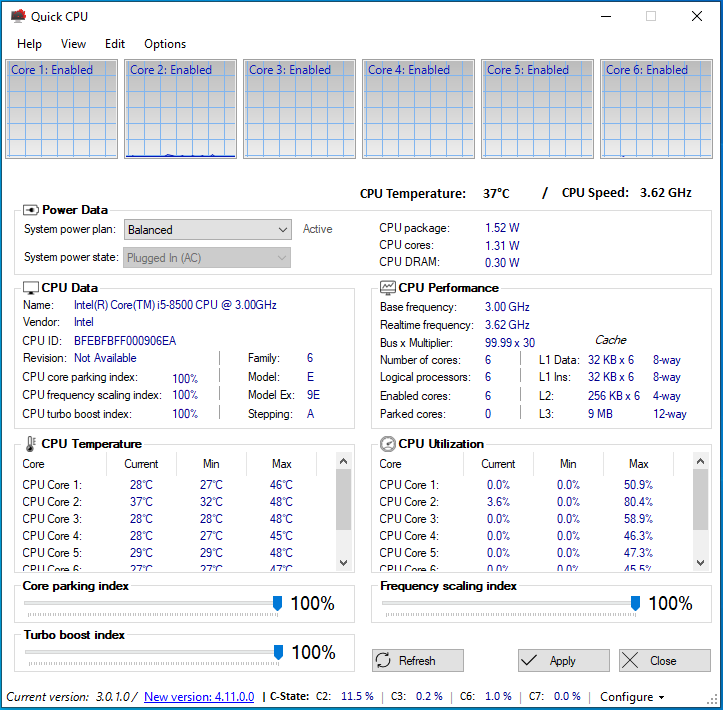Click the CPU Data monitor icon
Screen dimensions: 723x710
[31, 288]
